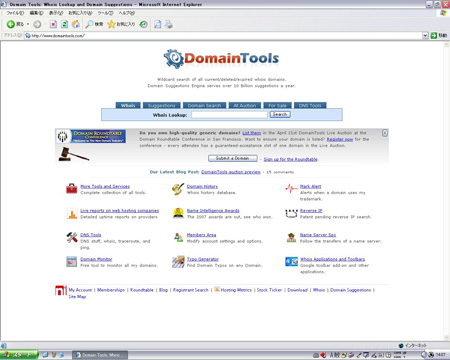Go back with the Back toolbar arrow
450x360 pixels.
15,24
